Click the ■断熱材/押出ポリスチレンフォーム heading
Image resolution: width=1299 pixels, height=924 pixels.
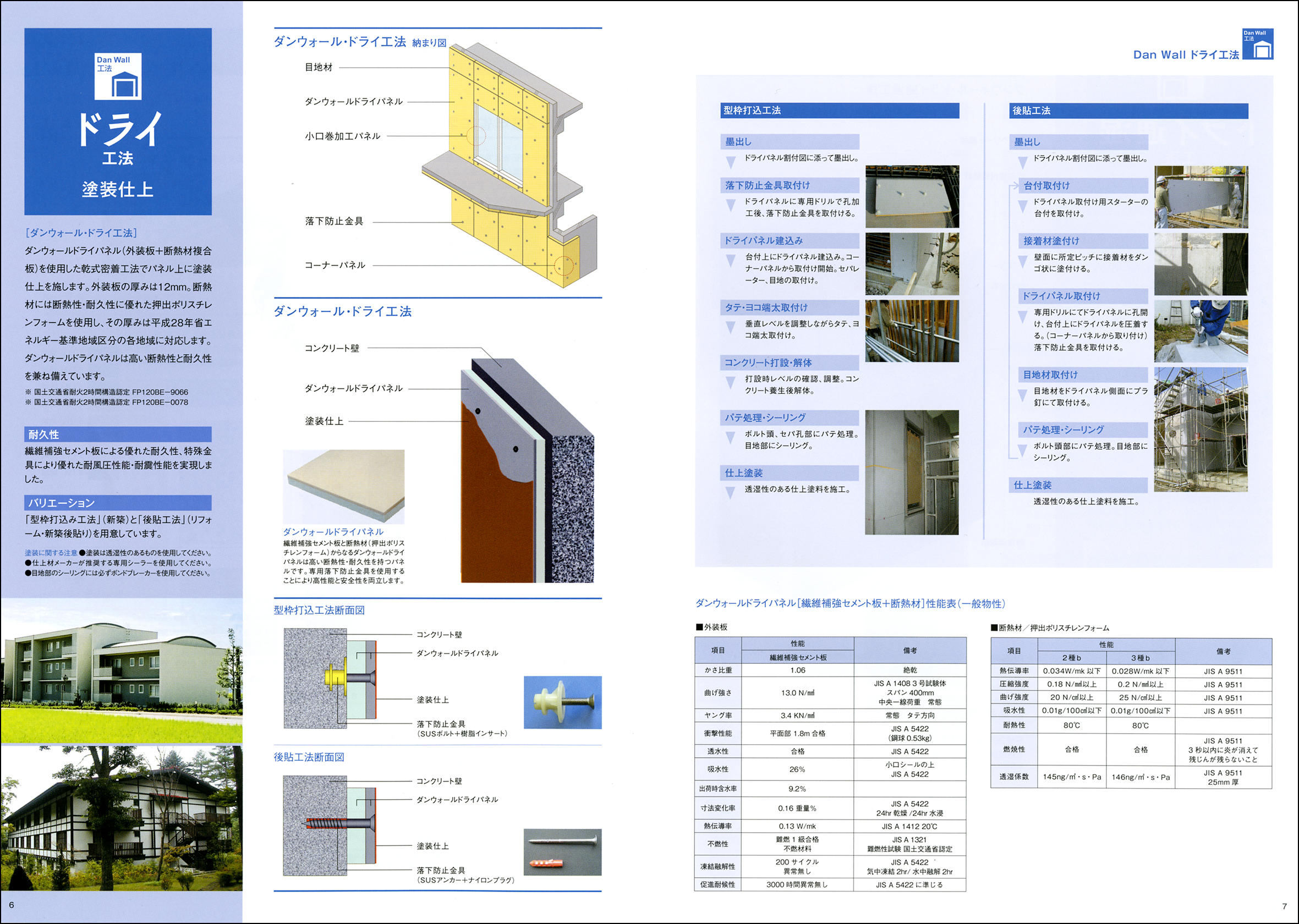(x=1050, y=628)
